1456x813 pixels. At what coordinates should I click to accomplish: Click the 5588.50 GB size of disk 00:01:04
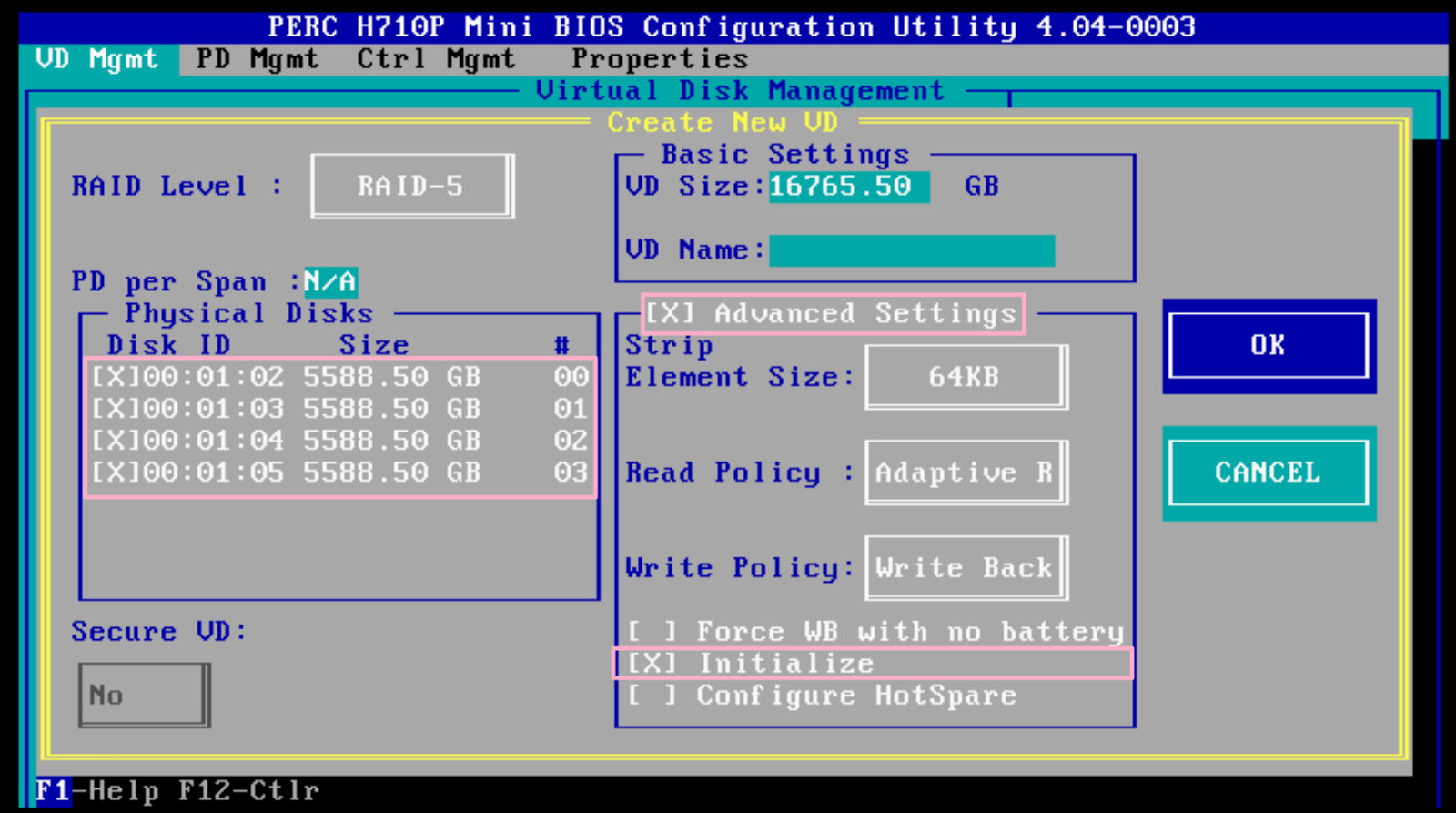392,441
